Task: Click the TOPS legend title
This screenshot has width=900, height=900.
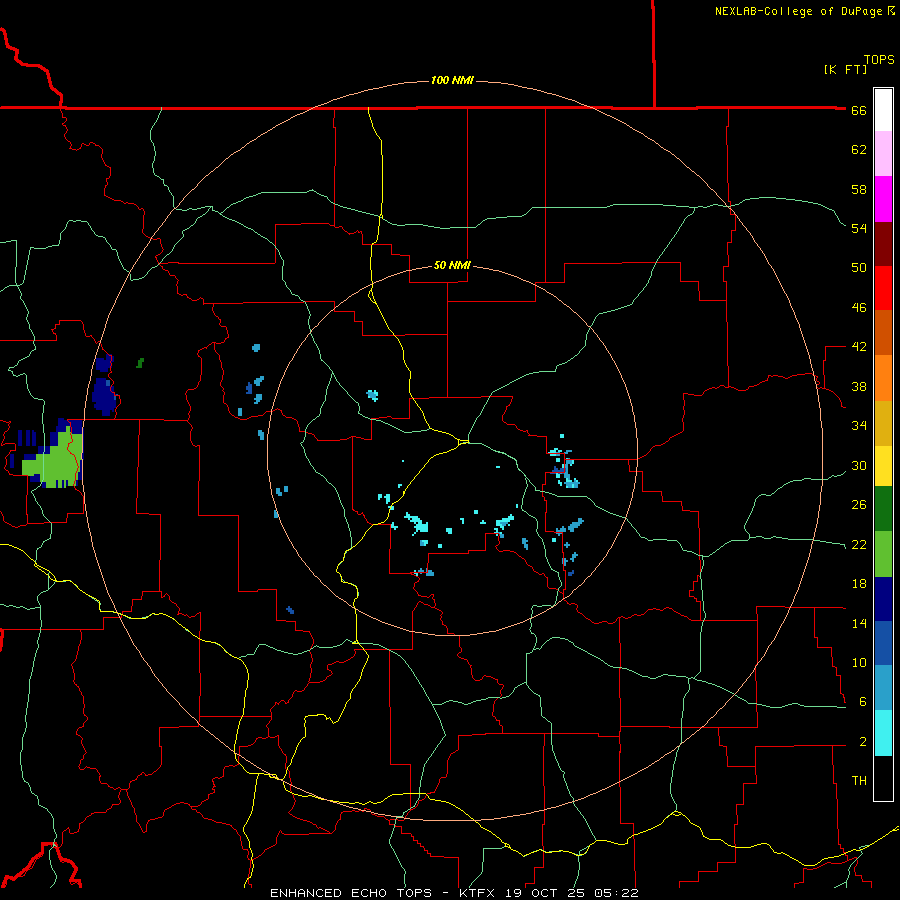Action: pyautogui.click(x=879, y=60)
